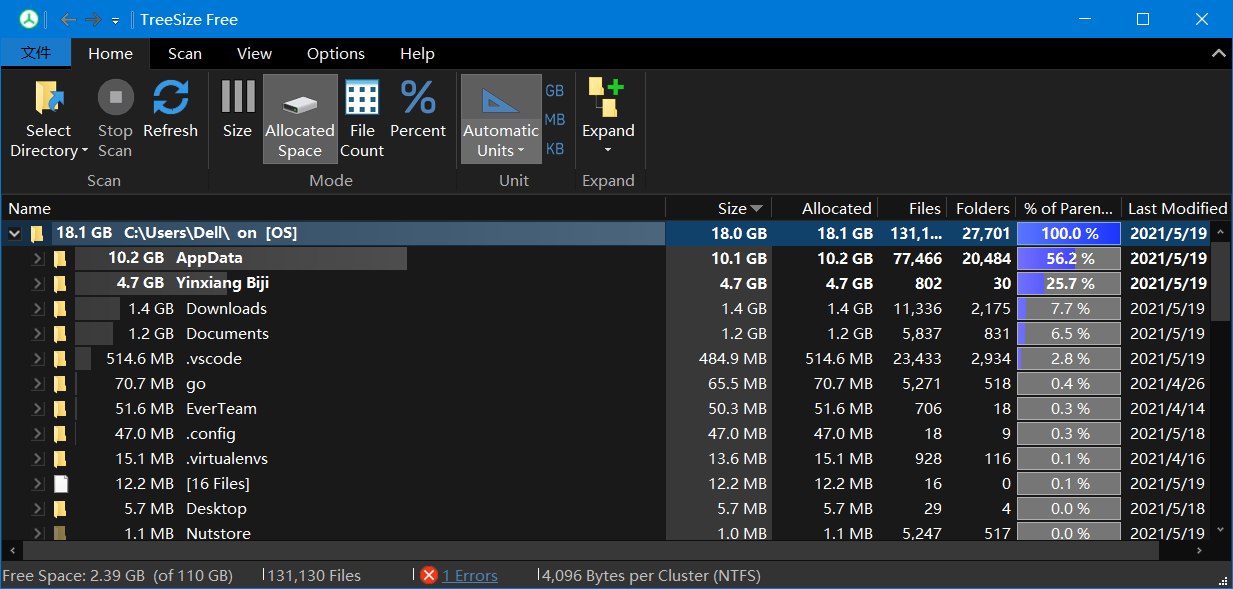Open the Automatic Units dropdown arrow
Screen dimensions: 1233x589
pyautogui.click(x=522, y=151)
